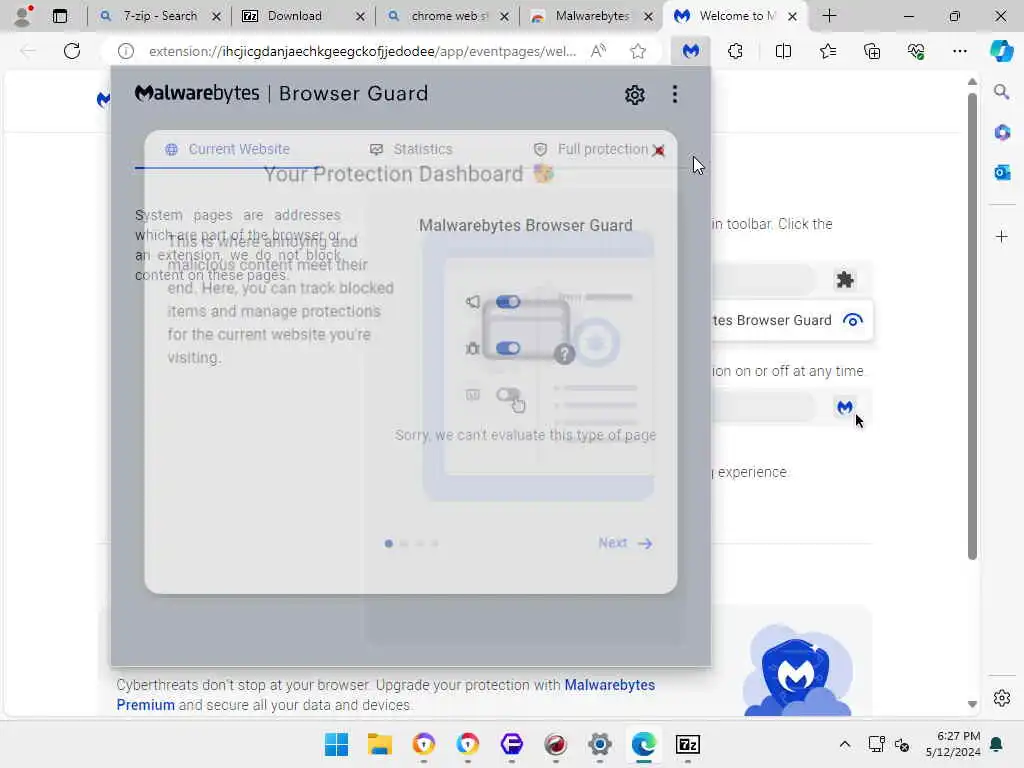Close the Download tab
Image resolution: width=1024 pixels, height=768 pixels.
pyautogui.click(x=360, y=16)
